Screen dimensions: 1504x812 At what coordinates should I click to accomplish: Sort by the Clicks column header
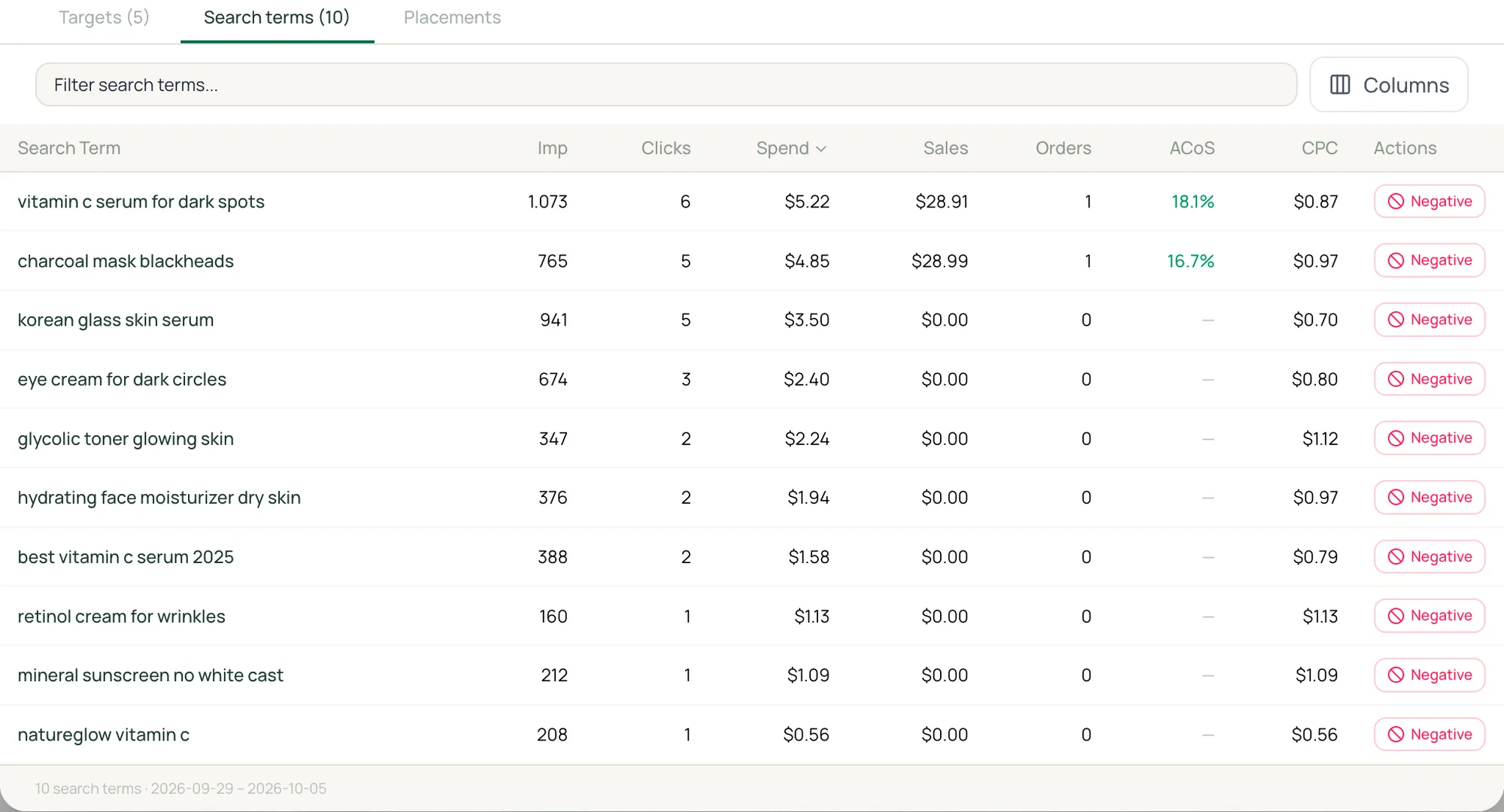(666, 148)
